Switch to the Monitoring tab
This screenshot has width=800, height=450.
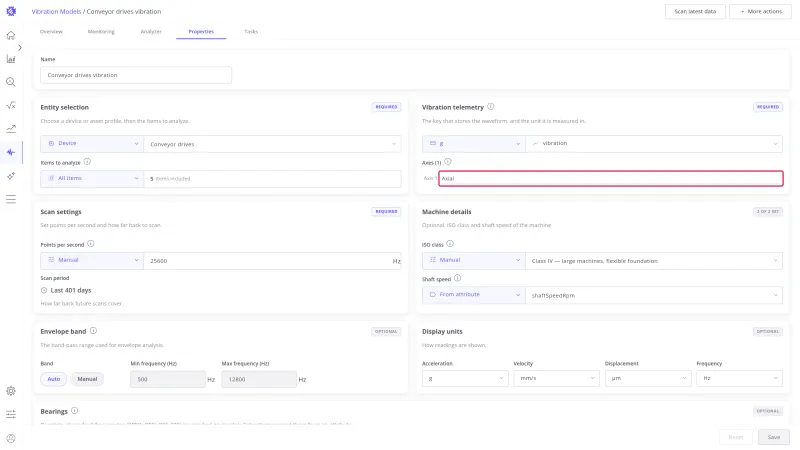point(101,32)
